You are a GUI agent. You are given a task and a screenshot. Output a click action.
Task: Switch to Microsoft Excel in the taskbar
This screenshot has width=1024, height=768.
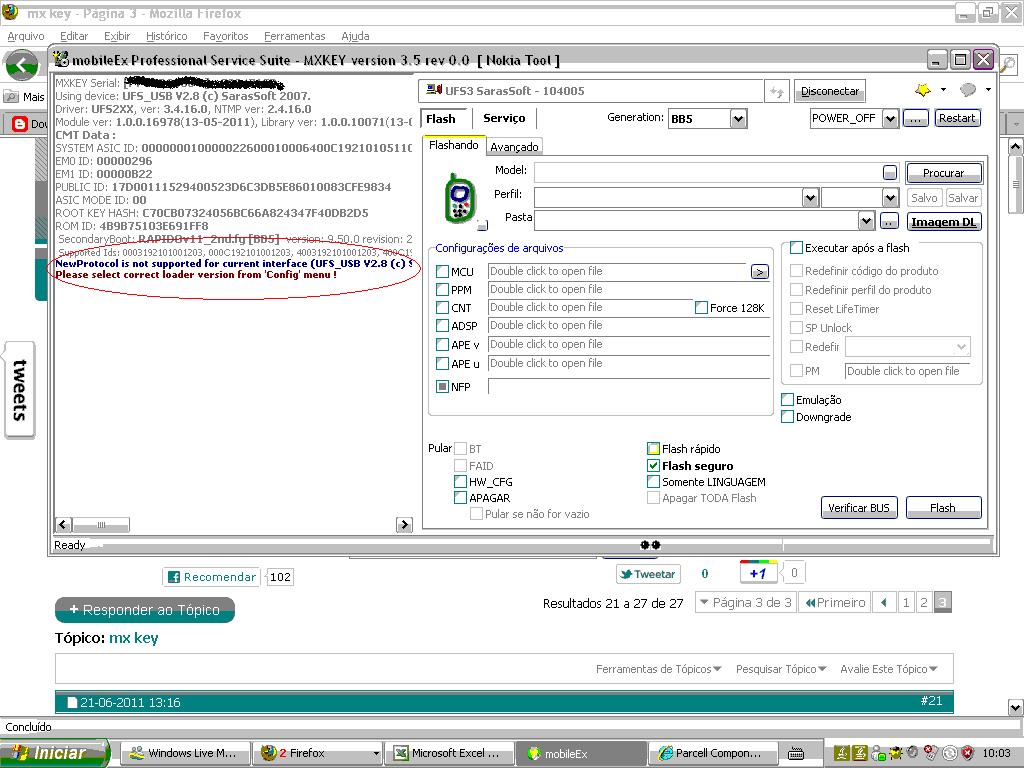(x=449, y=753)
